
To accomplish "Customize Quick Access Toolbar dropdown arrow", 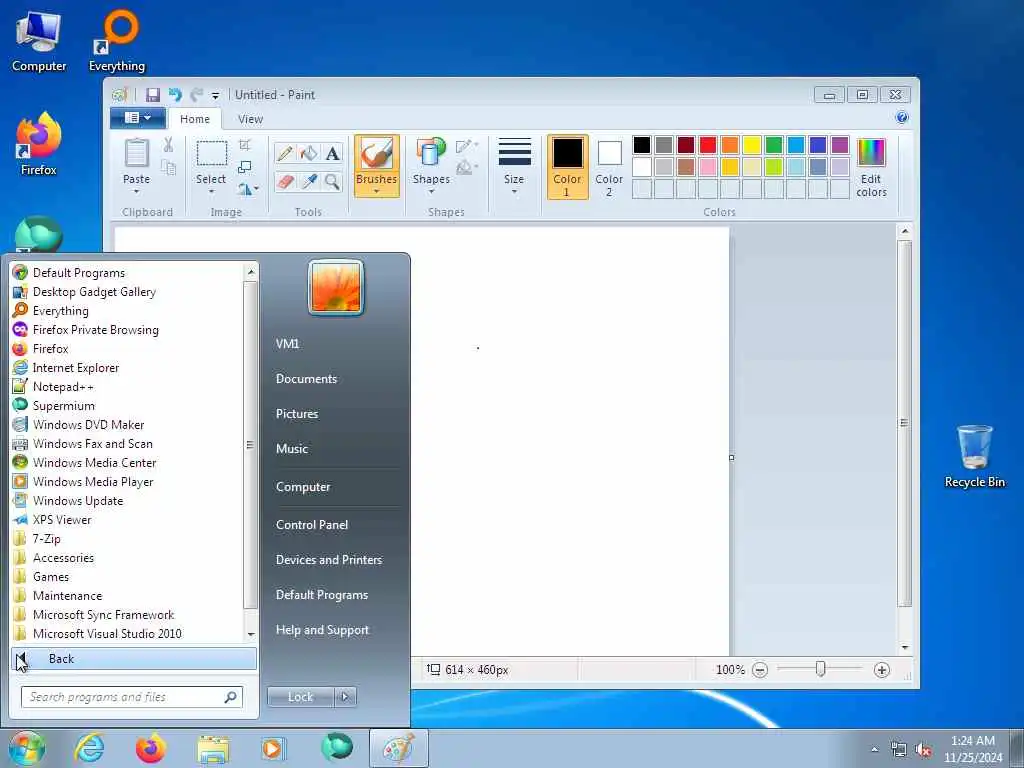I will coord(215,96).
